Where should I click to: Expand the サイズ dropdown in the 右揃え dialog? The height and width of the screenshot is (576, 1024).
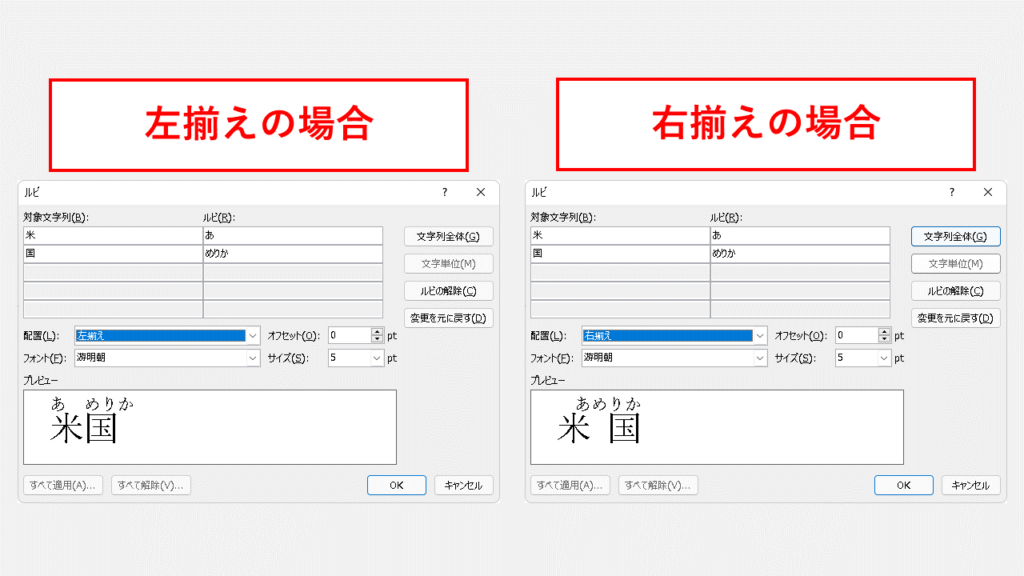[x=883, y=357]
